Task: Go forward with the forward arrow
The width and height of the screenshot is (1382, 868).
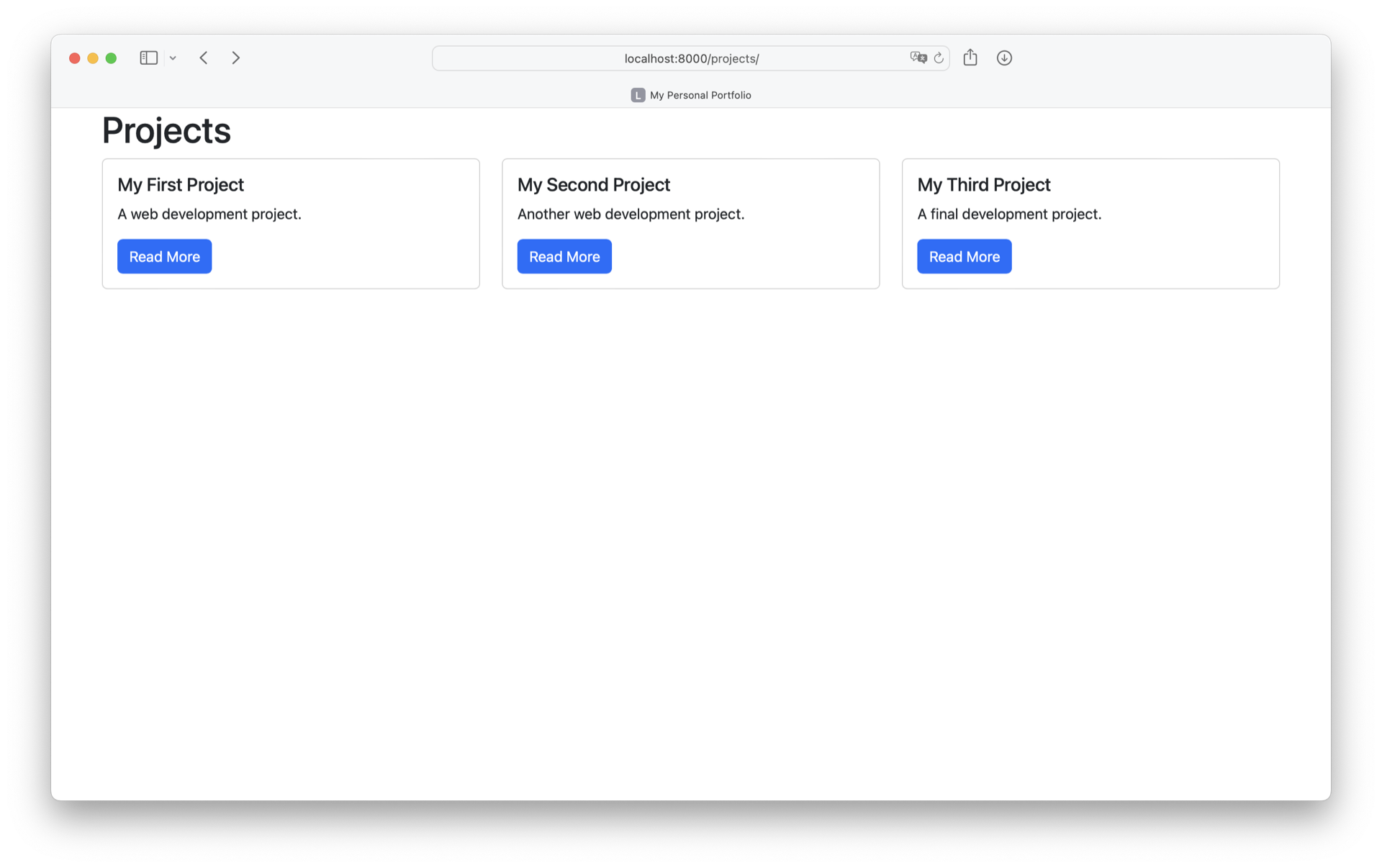Action: pos(235,58)
